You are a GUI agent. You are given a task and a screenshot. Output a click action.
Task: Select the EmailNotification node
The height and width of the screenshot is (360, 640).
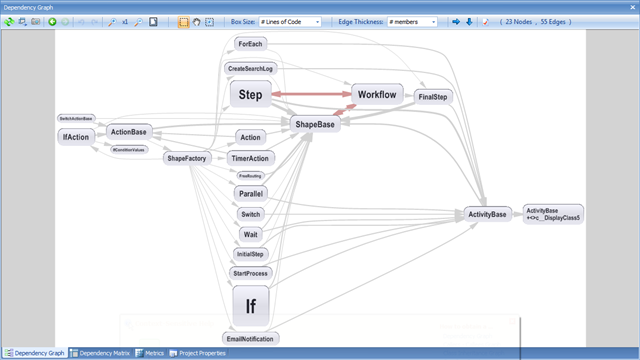point(250,339)
